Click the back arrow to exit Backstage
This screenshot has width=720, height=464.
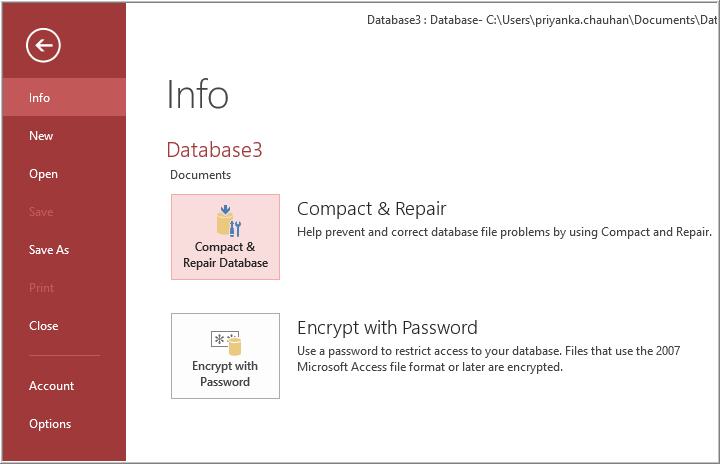[x=44, y=45]
